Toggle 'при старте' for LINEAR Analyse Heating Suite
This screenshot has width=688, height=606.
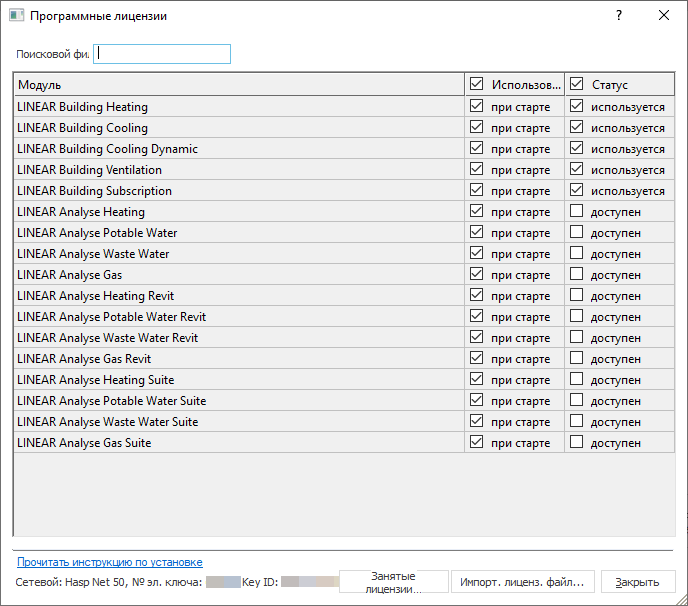point(477,379)
